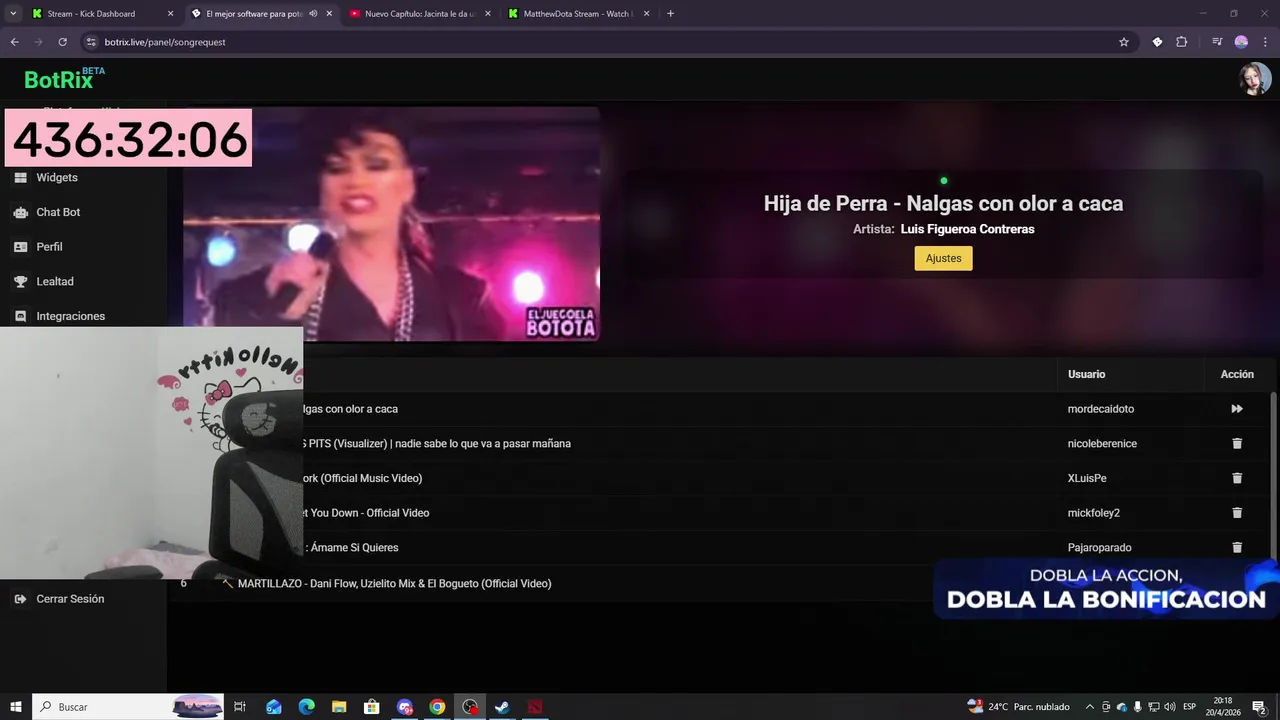Viewport: 1280px width, 720px height.
Task: Show hidden system tray icons
Action: tap(1090, 707)
